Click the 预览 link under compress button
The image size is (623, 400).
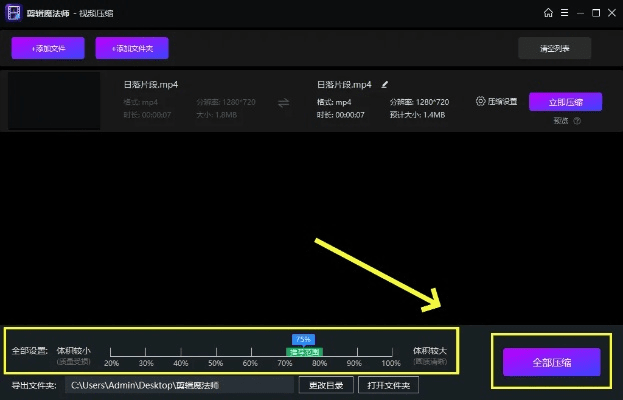(560, 121)
